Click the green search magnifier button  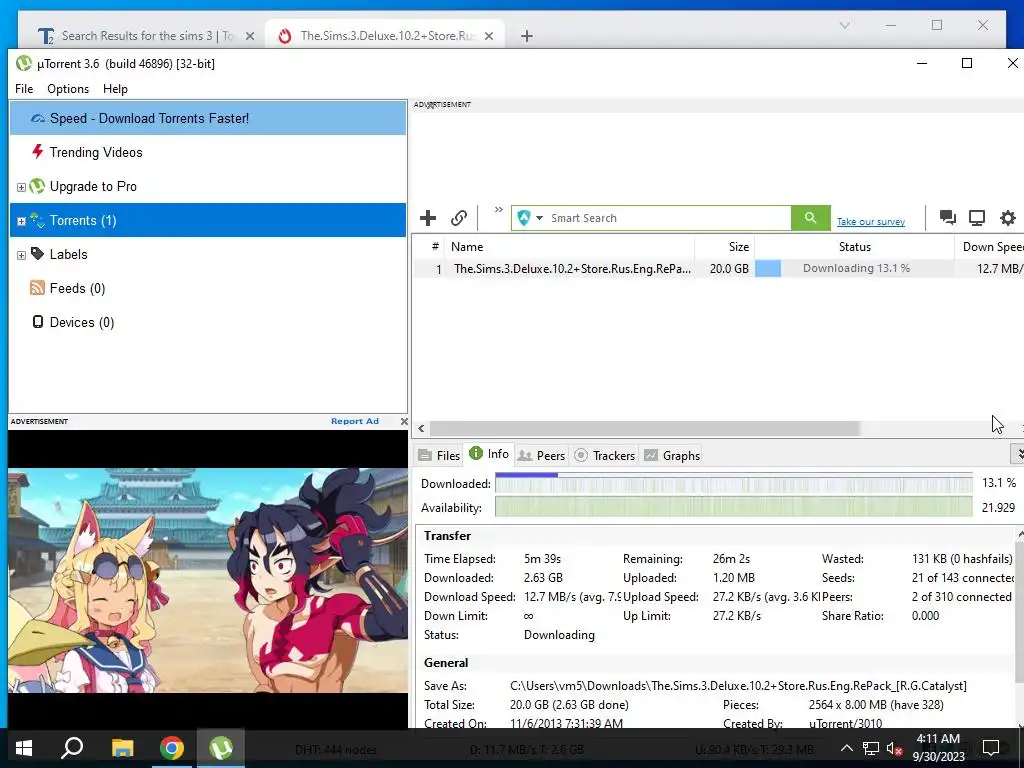click(x=810, y=218)
